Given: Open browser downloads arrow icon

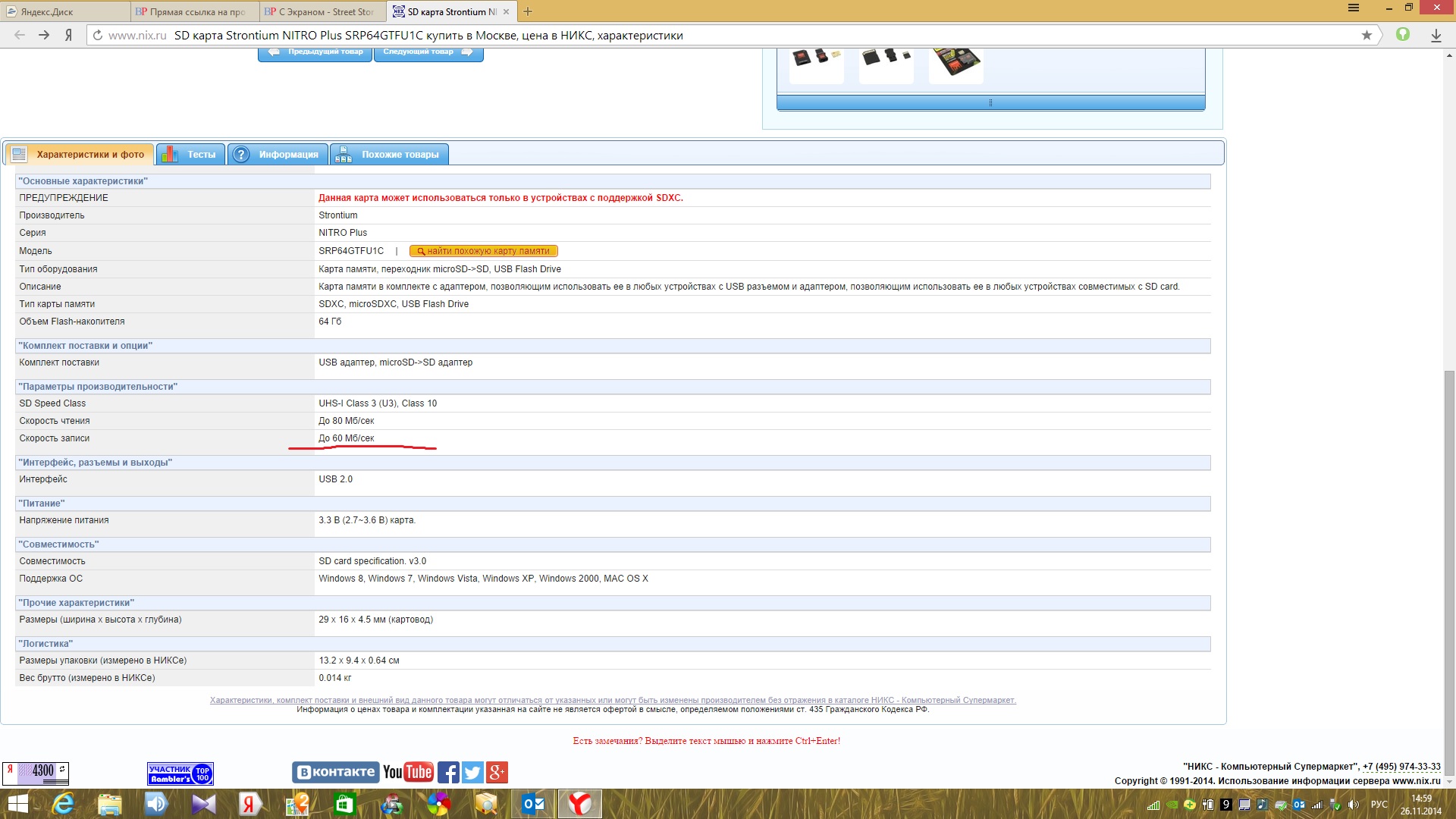Looking at the screenshot, I should (1436, 35).
